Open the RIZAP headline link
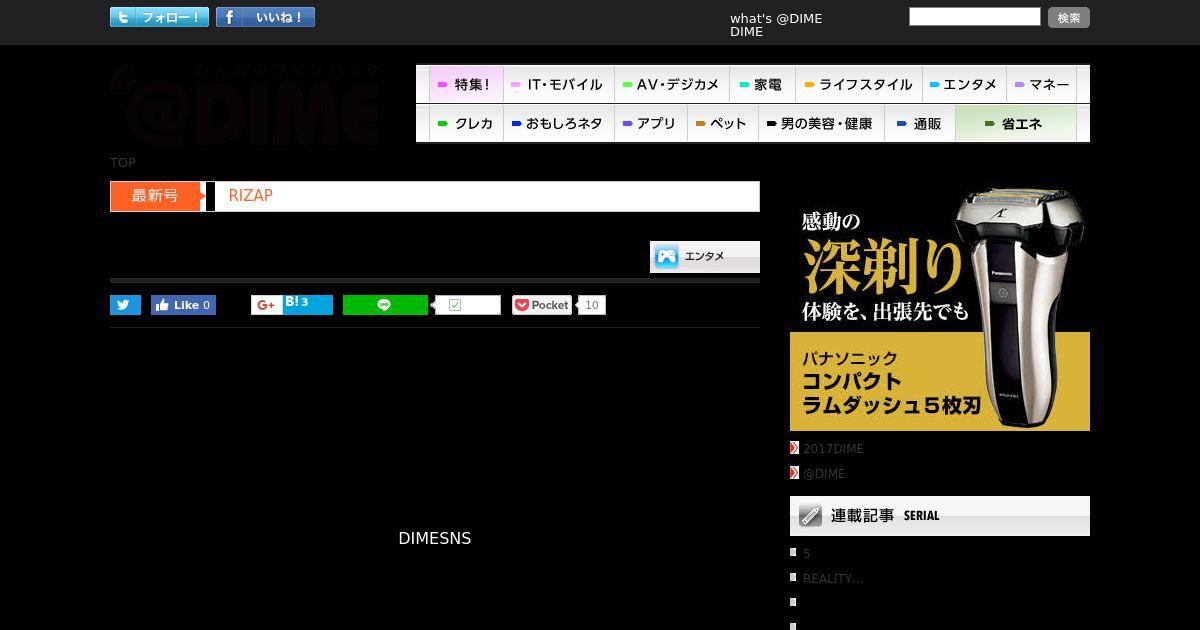 tap(250, 196)
